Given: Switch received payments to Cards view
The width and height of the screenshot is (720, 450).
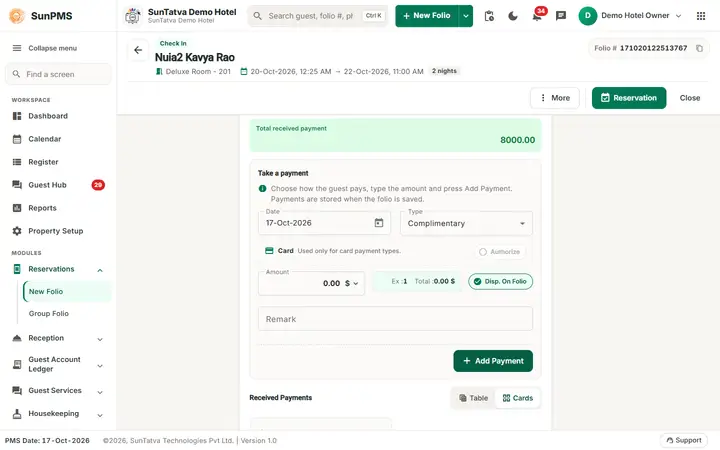Looking at the screenshot, I should pos(518,398).
